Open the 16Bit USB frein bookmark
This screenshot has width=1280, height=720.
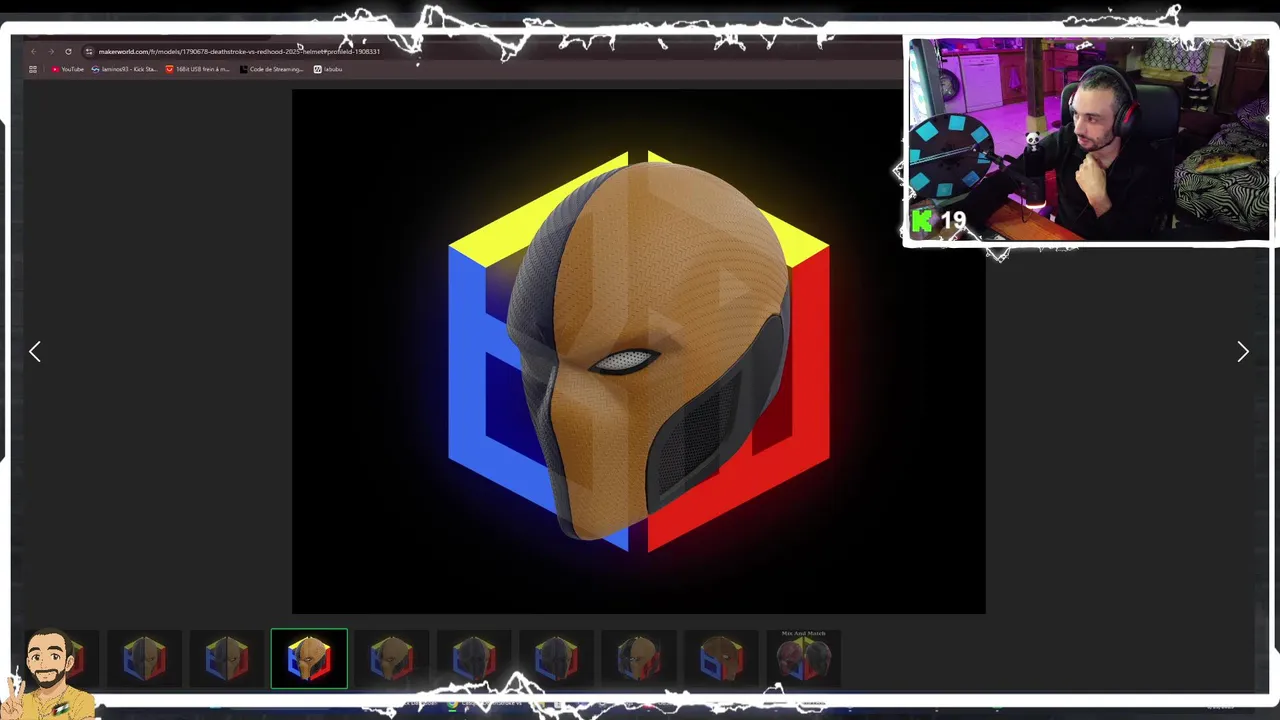pos(197,69)
